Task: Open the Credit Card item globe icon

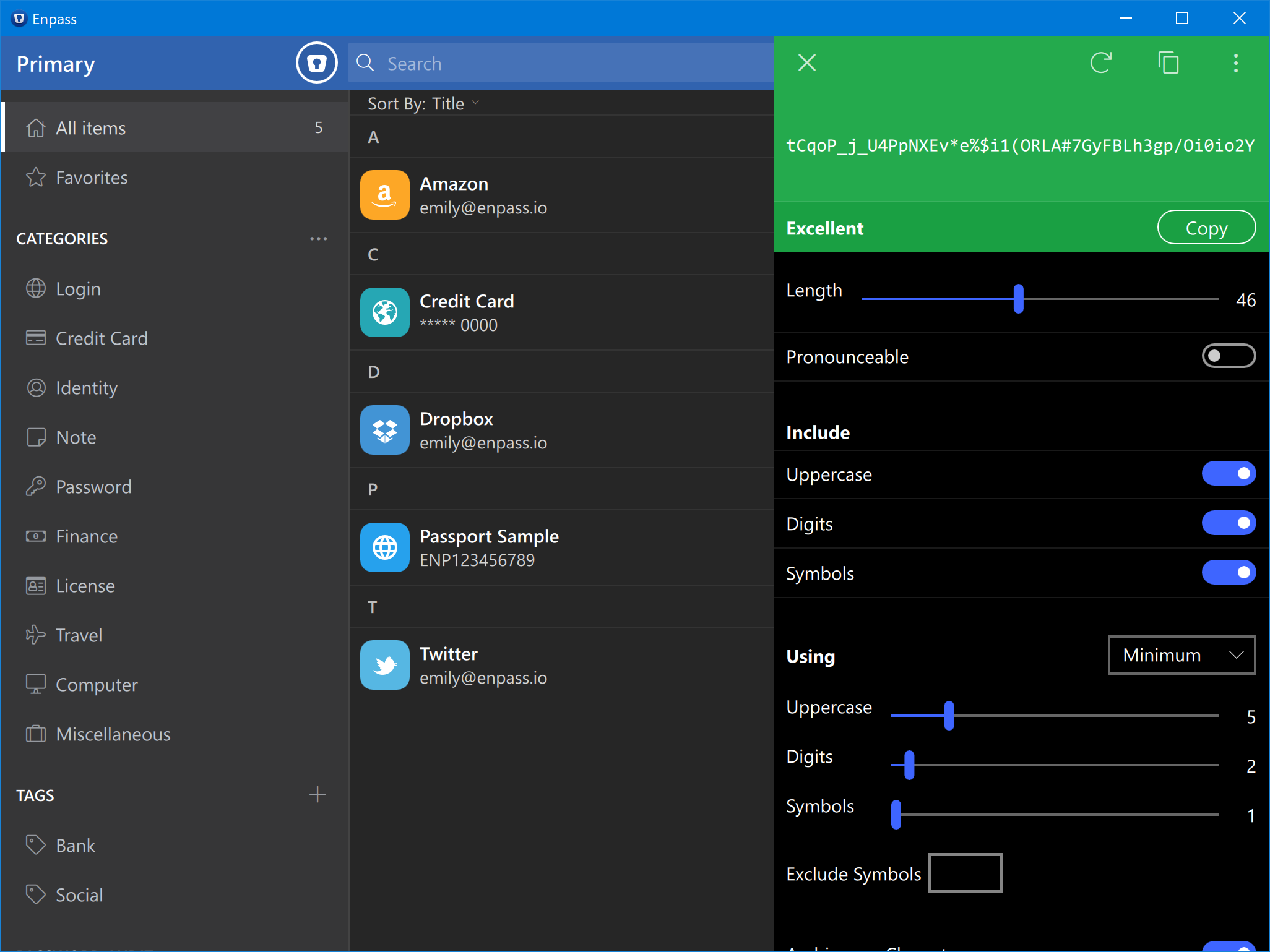Action: coord(384,312)
